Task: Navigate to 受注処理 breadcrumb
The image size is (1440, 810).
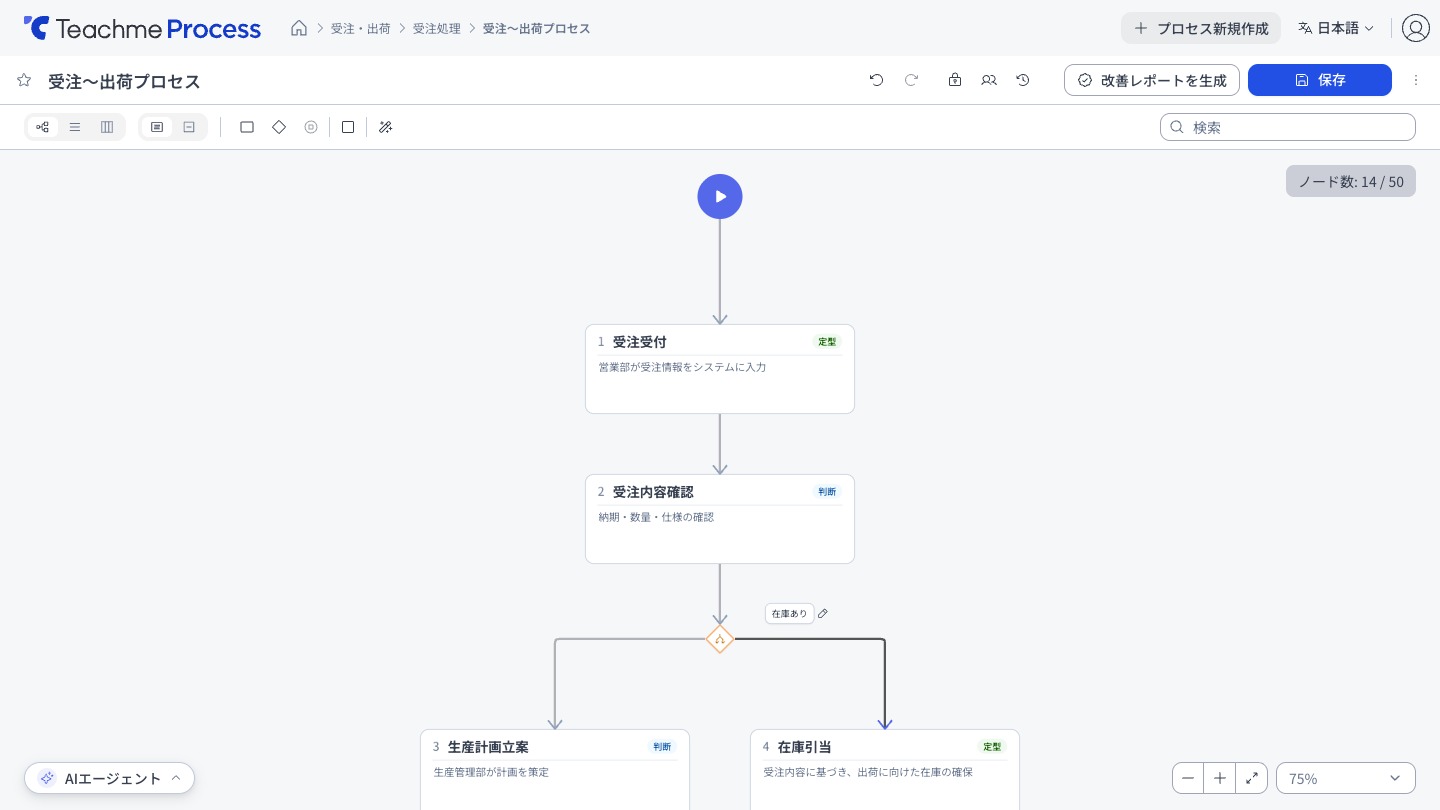Action: point(437,28)
